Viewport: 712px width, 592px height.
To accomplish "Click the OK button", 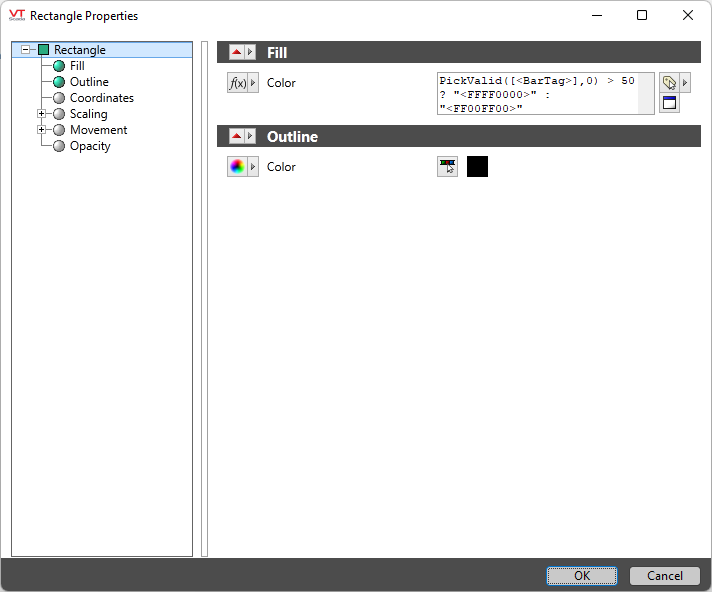I will coord(581,576).
